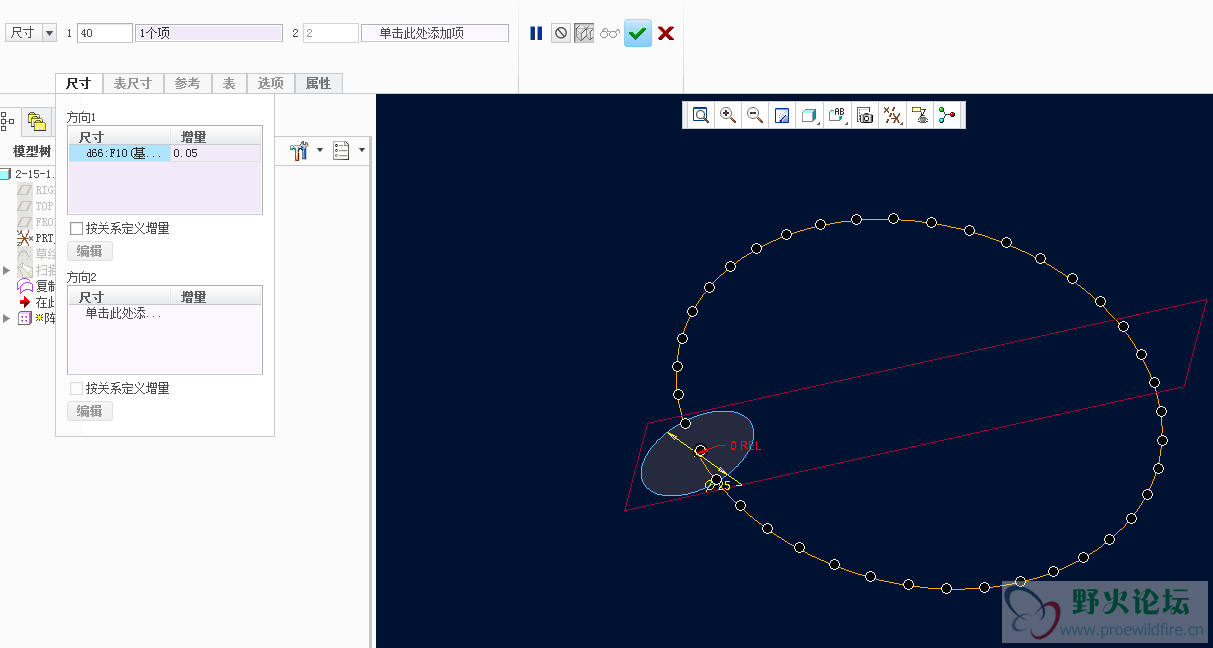The width and height of the screenshot is (1213, 648).
Task: Click the direction 2 count field
Action: tap(331, 33)
